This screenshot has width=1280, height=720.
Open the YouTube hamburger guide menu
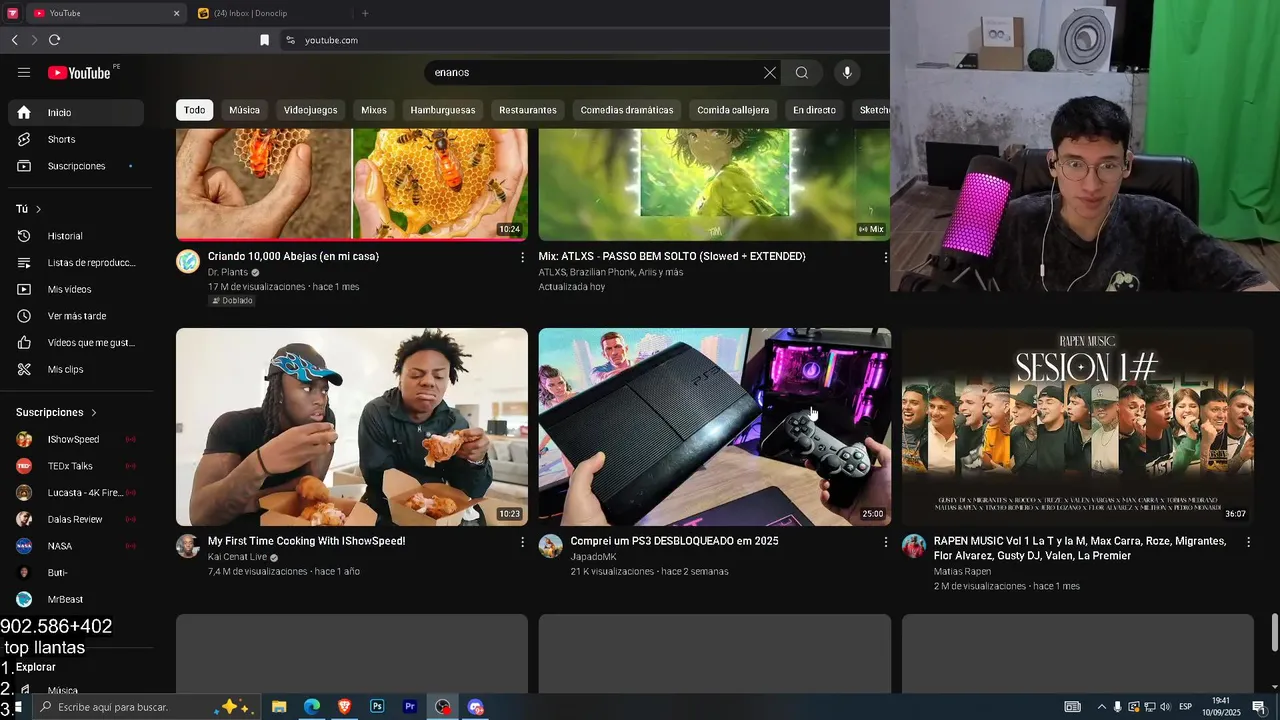[24, 72]
